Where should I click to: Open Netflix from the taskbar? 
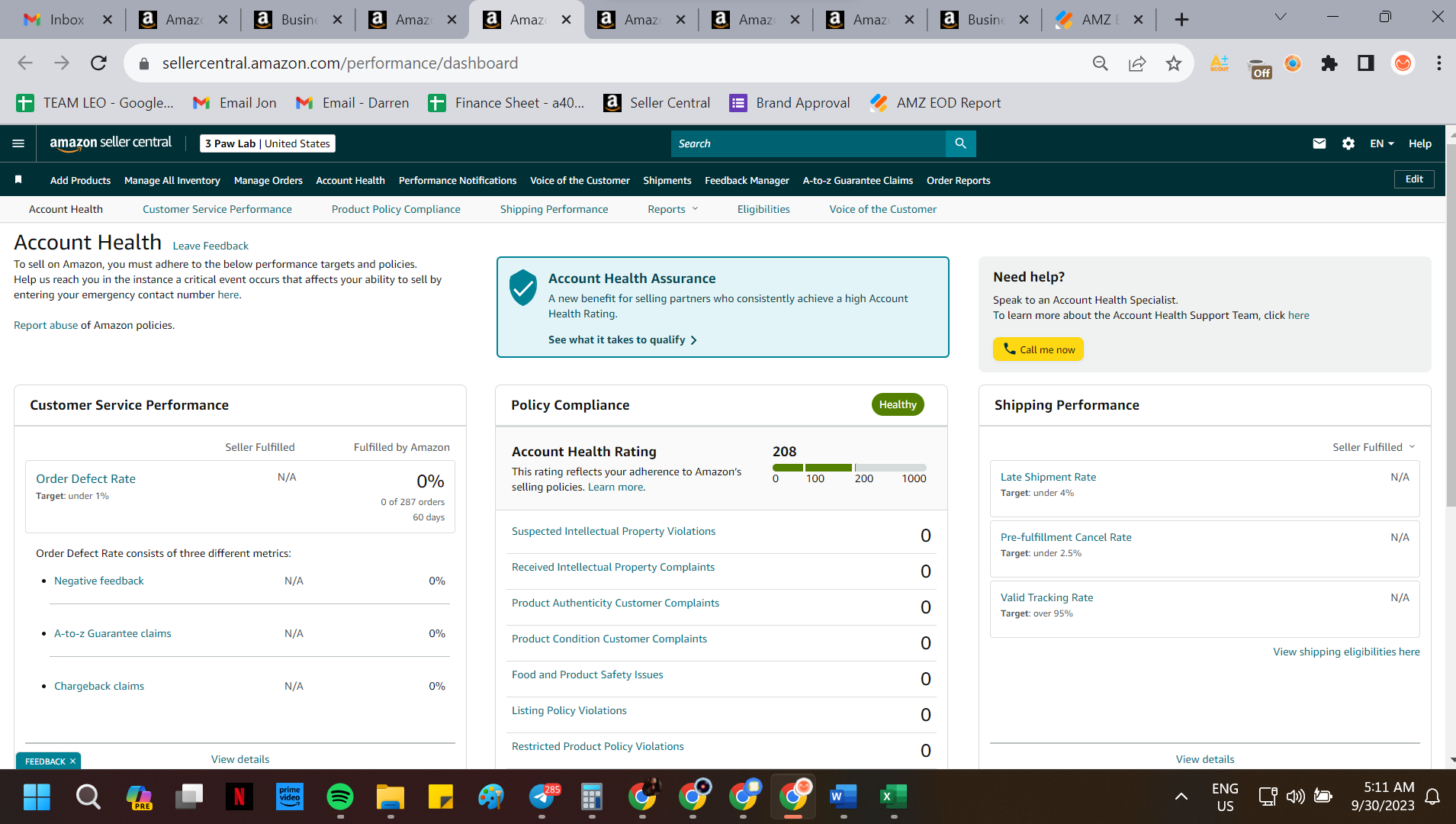tap(239, 797)
